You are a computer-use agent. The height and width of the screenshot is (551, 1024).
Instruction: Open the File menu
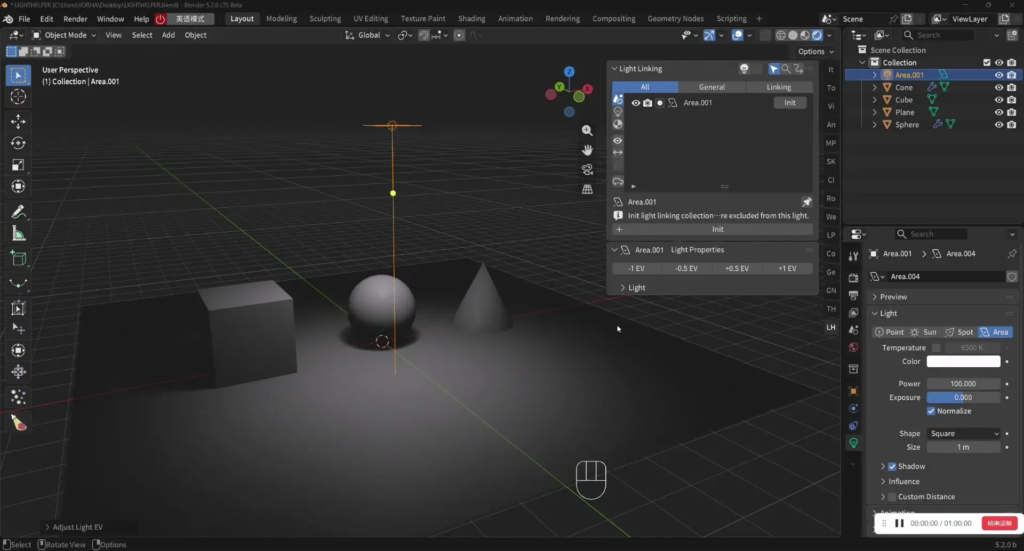[x=24, y=19]
